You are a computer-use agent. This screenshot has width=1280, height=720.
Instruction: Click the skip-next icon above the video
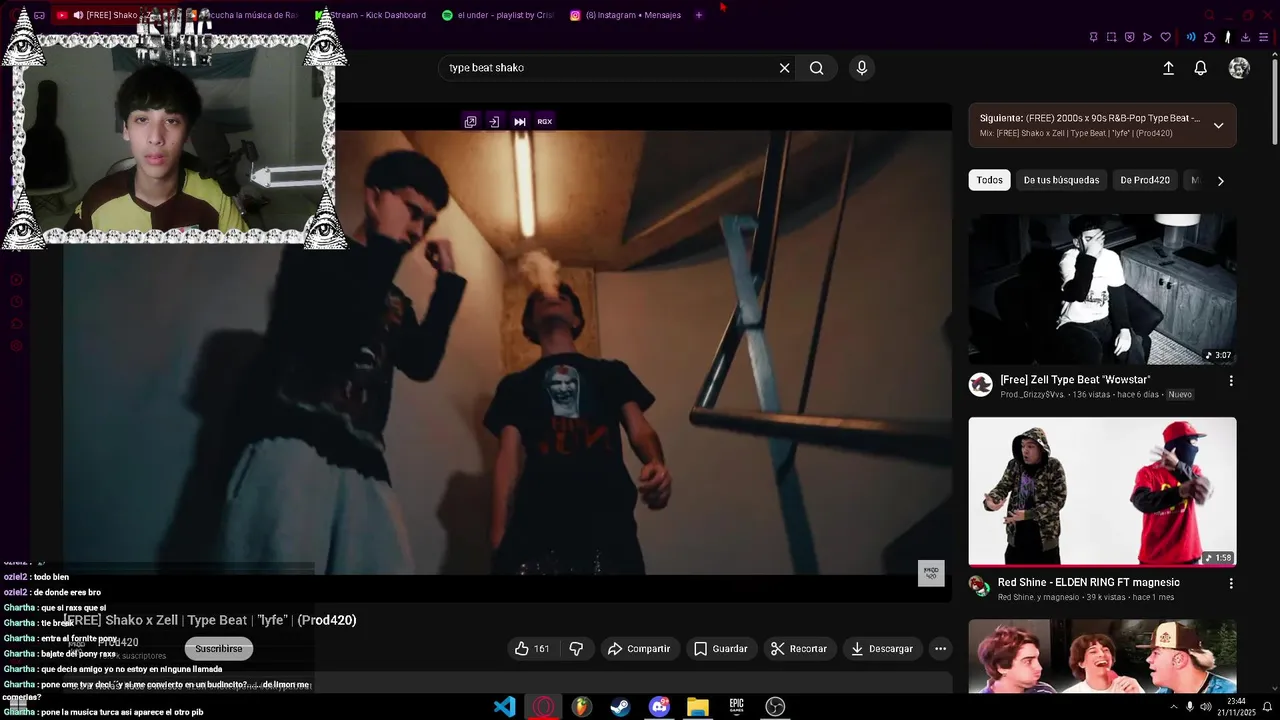point(520,122)
